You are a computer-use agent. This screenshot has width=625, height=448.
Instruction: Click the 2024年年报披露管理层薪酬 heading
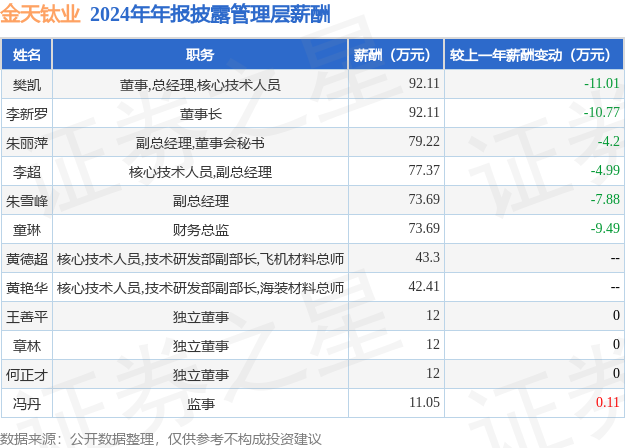(x=210, y=15)
